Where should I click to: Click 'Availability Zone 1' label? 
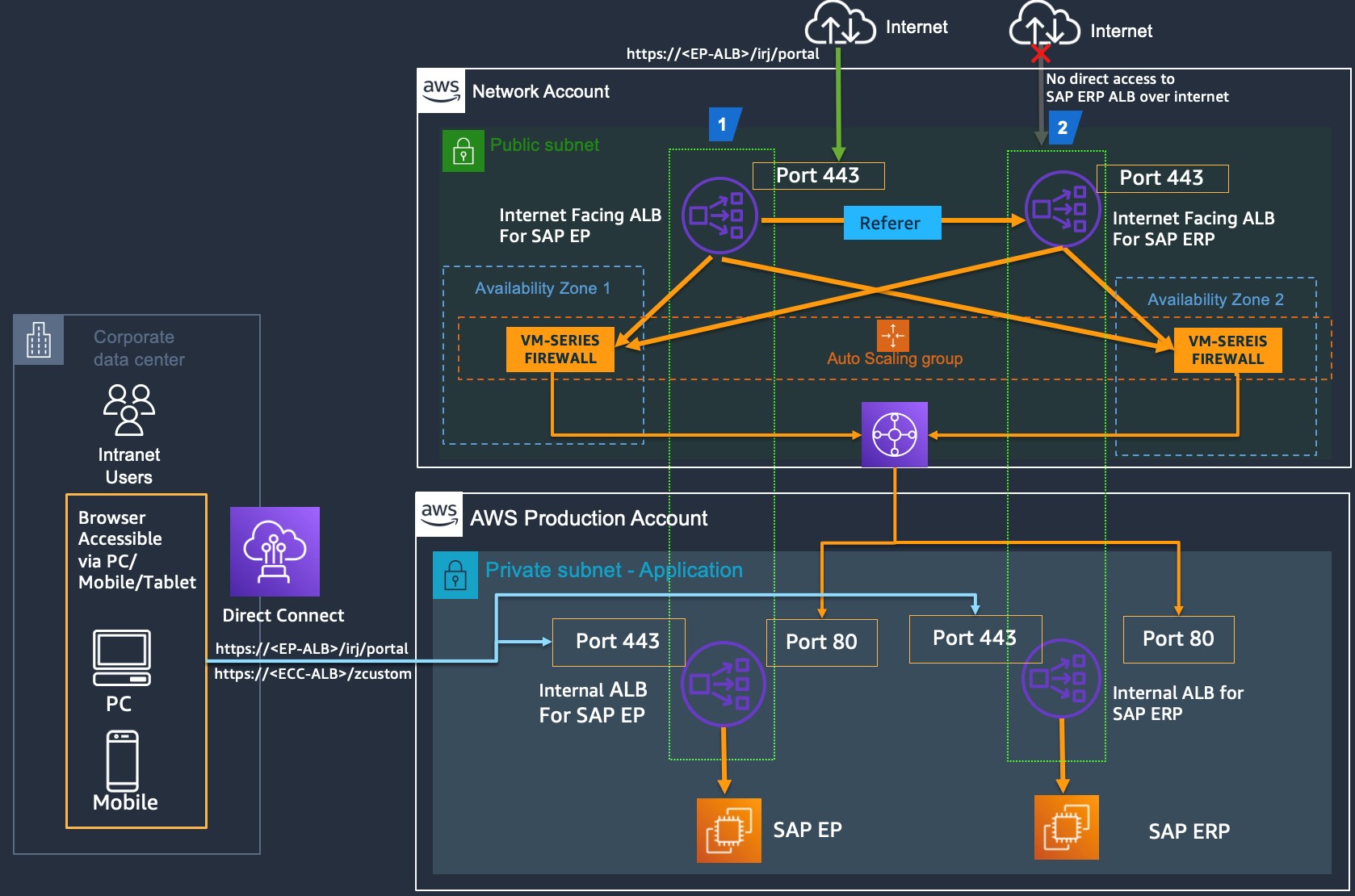pyautogui.click(x=543, y=288)
